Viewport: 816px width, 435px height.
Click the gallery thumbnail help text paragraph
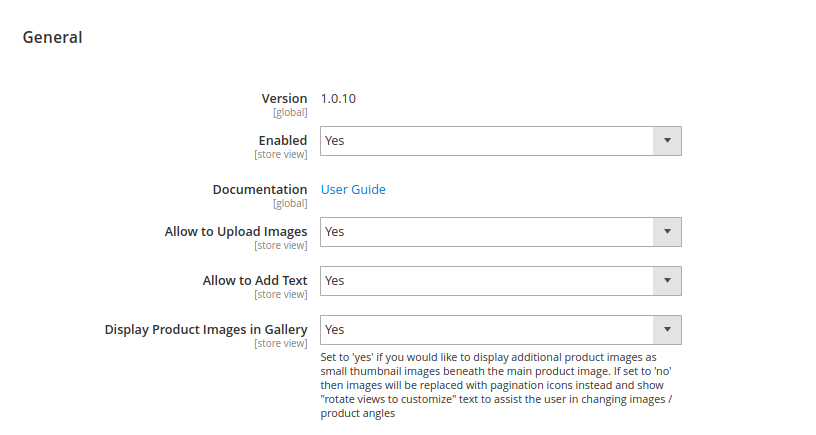point(496,385)
